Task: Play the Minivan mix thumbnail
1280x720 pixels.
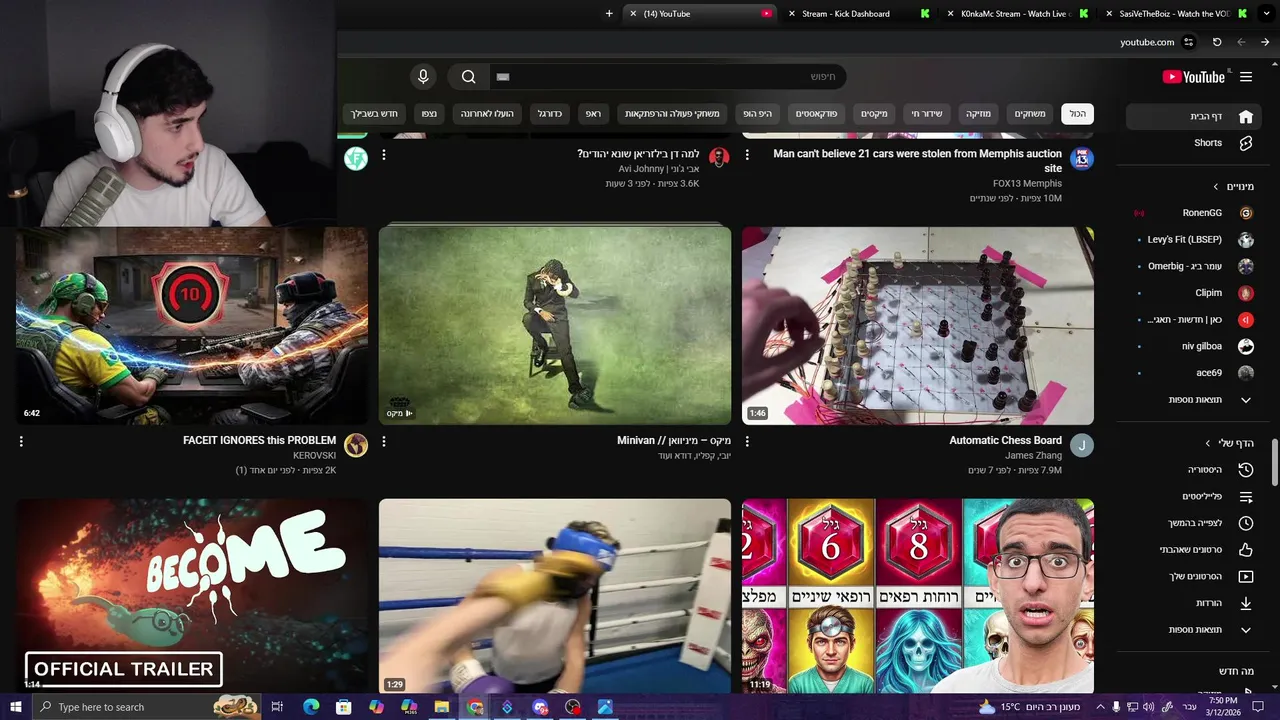Action: point(555,326)
